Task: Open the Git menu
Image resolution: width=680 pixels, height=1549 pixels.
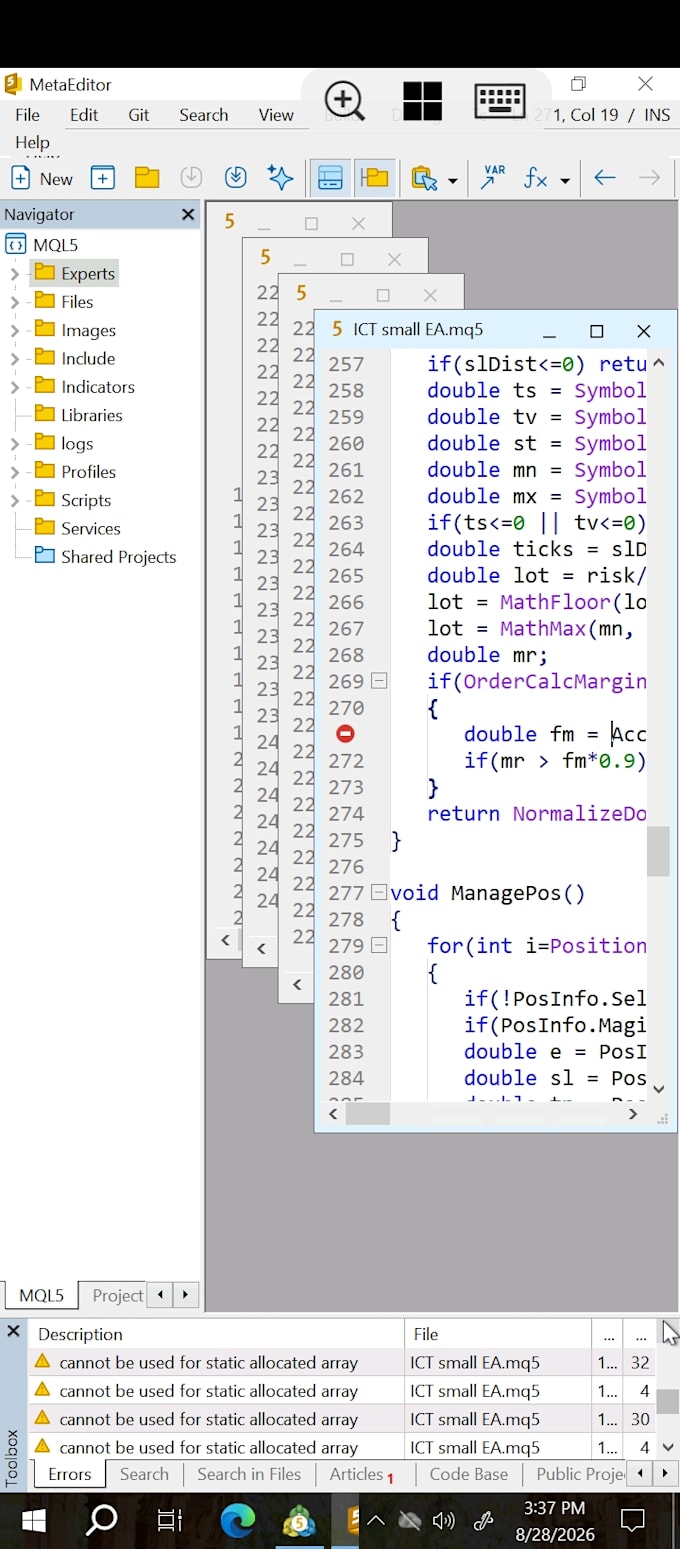Action: click(139, 115)
